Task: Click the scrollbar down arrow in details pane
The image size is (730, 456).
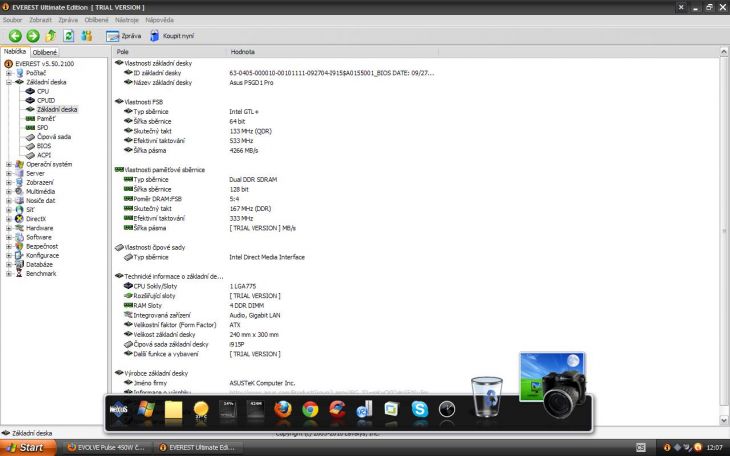Action: pyautogui.click(x=724, y=420)
